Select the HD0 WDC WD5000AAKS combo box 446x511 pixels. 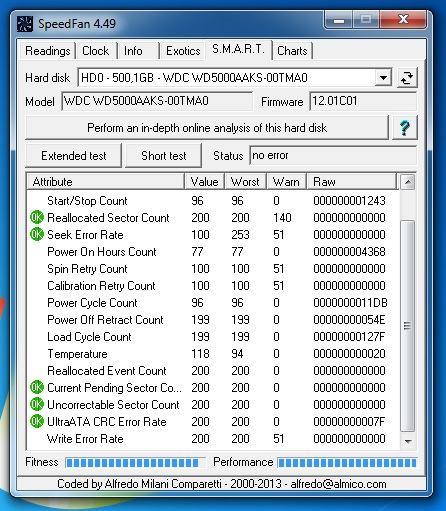(x=234, y=78)
